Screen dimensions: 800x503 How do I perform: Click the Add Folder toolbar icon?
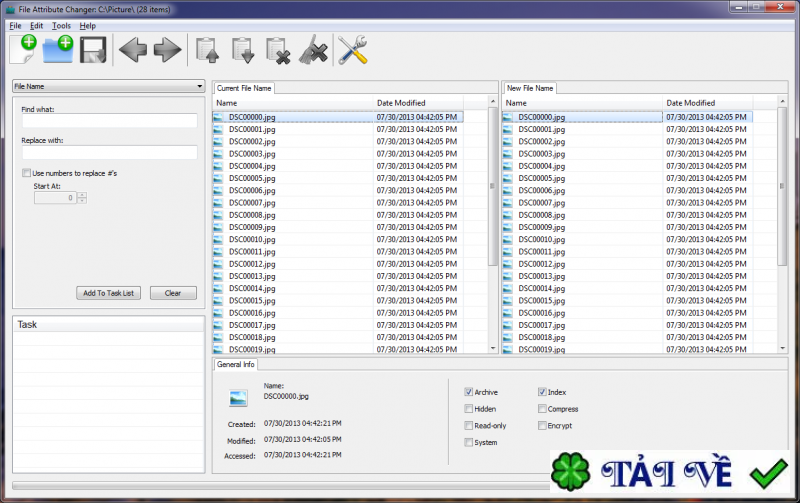(x=58, y=50)
